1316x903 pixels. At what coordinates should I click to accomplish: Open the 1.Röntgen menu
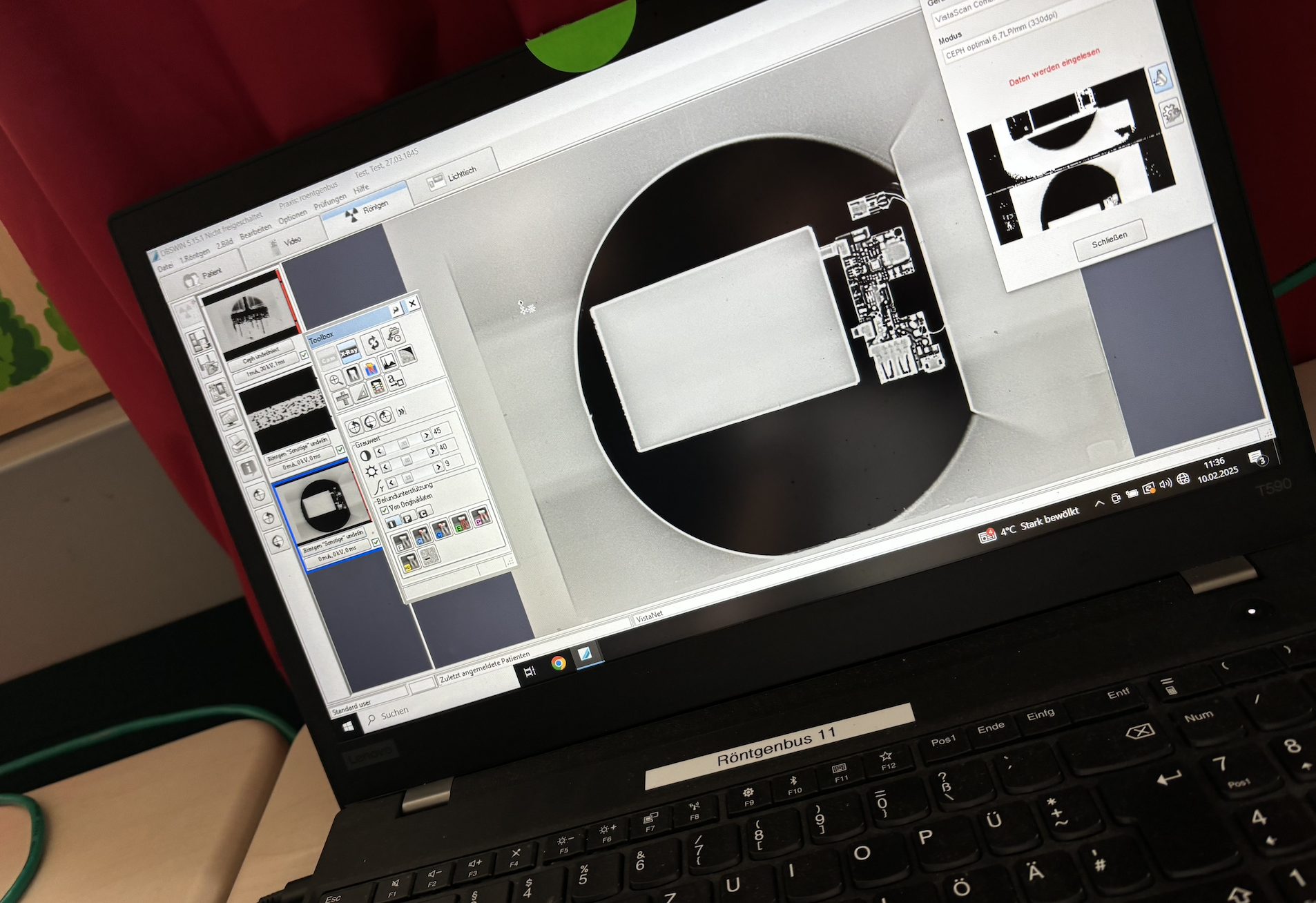pos(195,256)
